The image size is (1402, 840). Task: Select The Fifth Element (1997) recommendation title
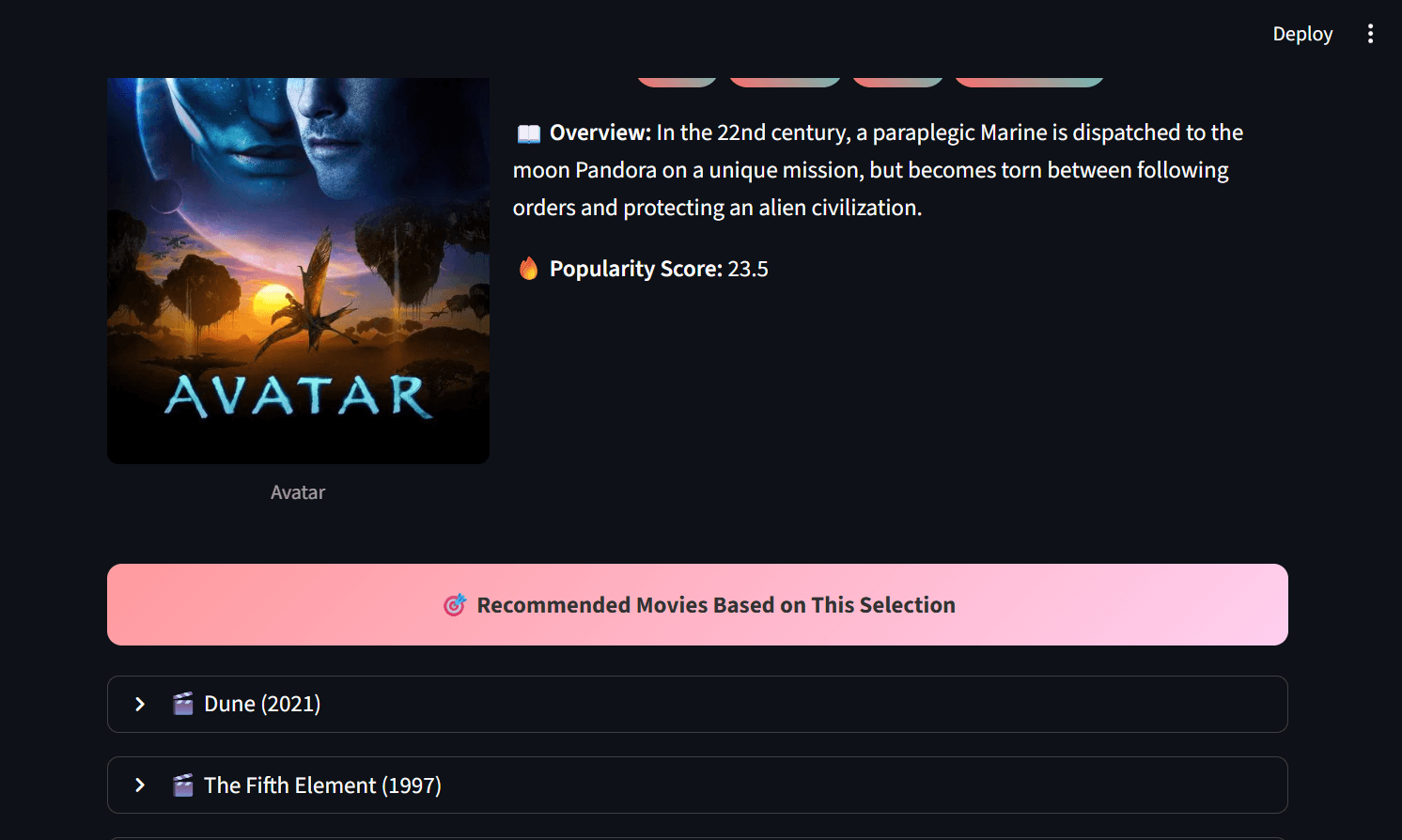click(322, 785)
